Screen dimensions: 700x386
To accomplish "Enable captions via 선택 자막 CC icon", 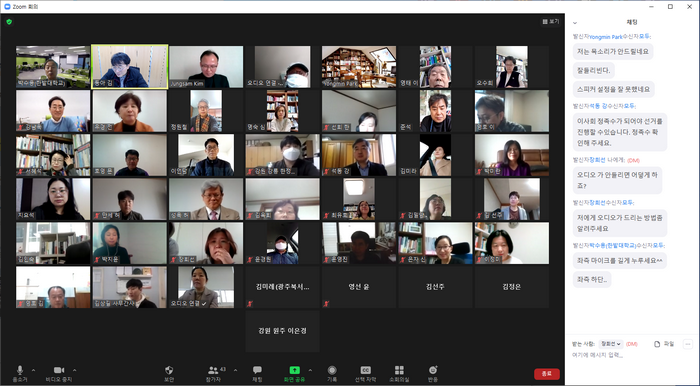I will 365,374.
